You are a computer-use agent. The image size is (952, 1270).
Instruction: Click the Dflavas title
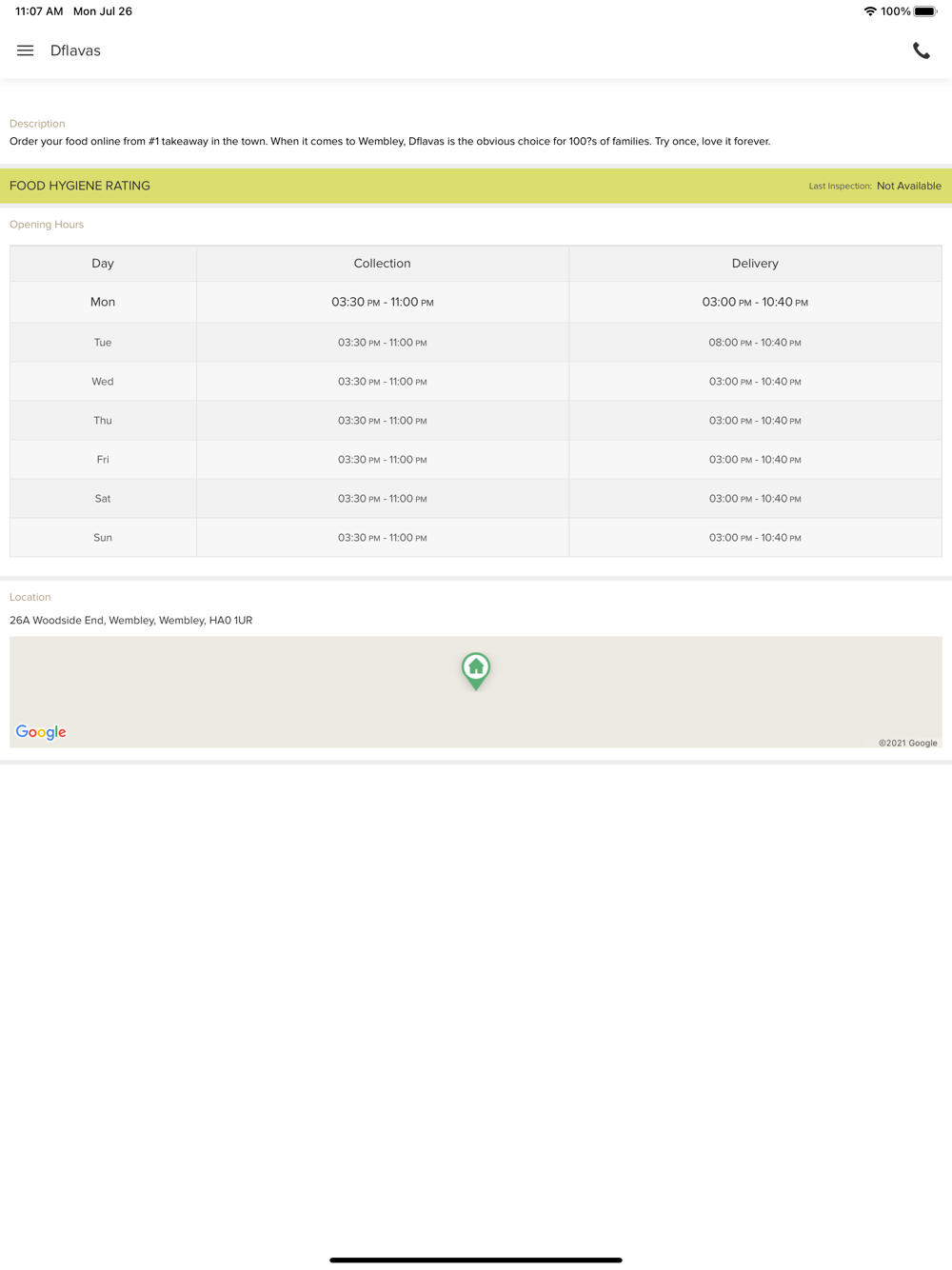75,50
